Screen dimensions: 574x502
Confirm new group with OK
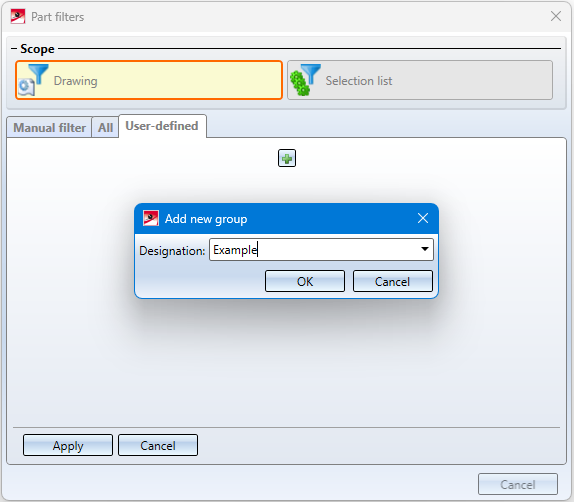pos(305,281)
